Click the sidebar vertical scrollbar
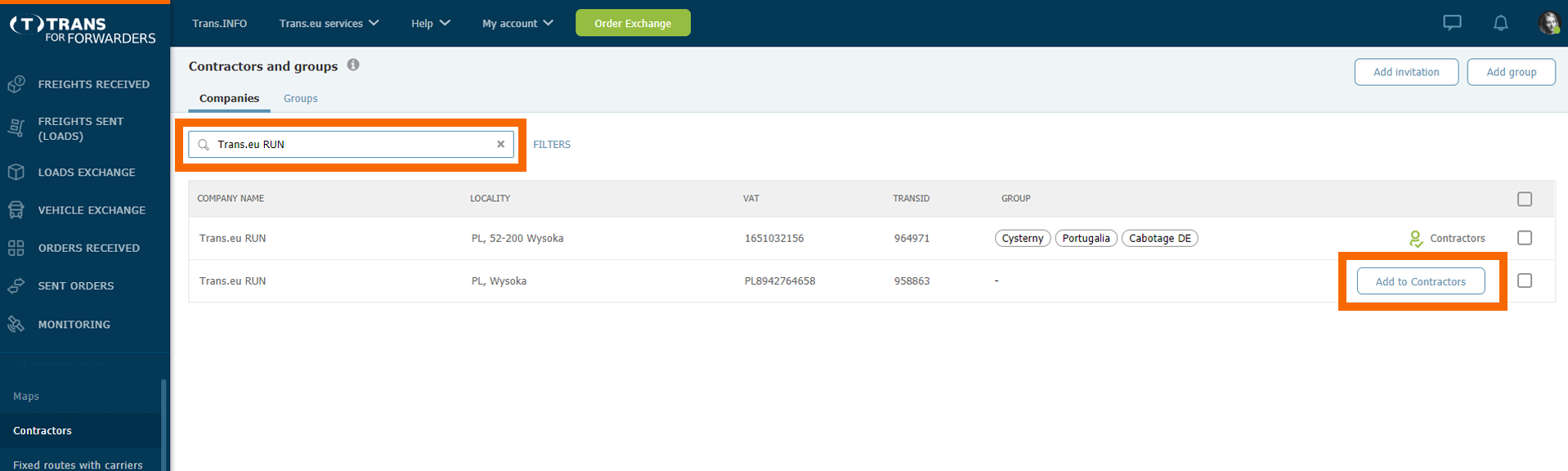Image resolution: width=1568 pixels, height=471 pixels. 164,424
